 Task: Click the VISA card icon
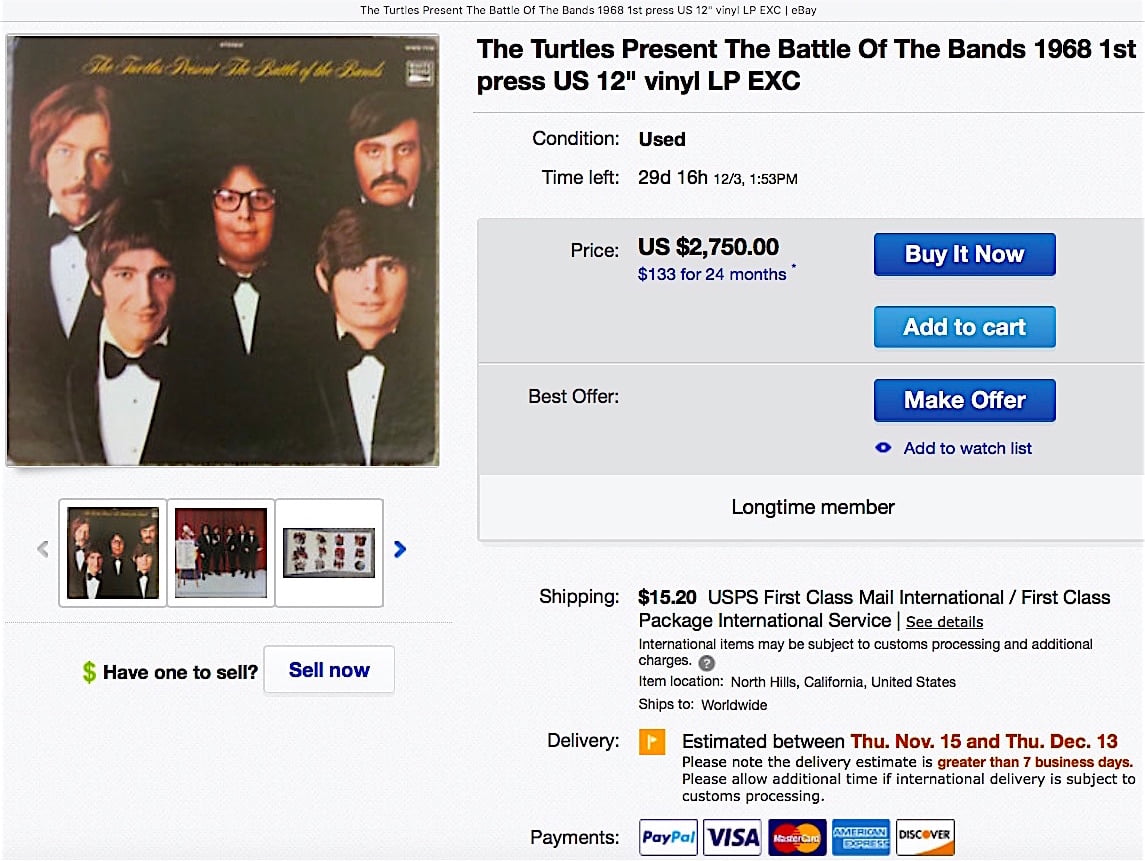733,837
